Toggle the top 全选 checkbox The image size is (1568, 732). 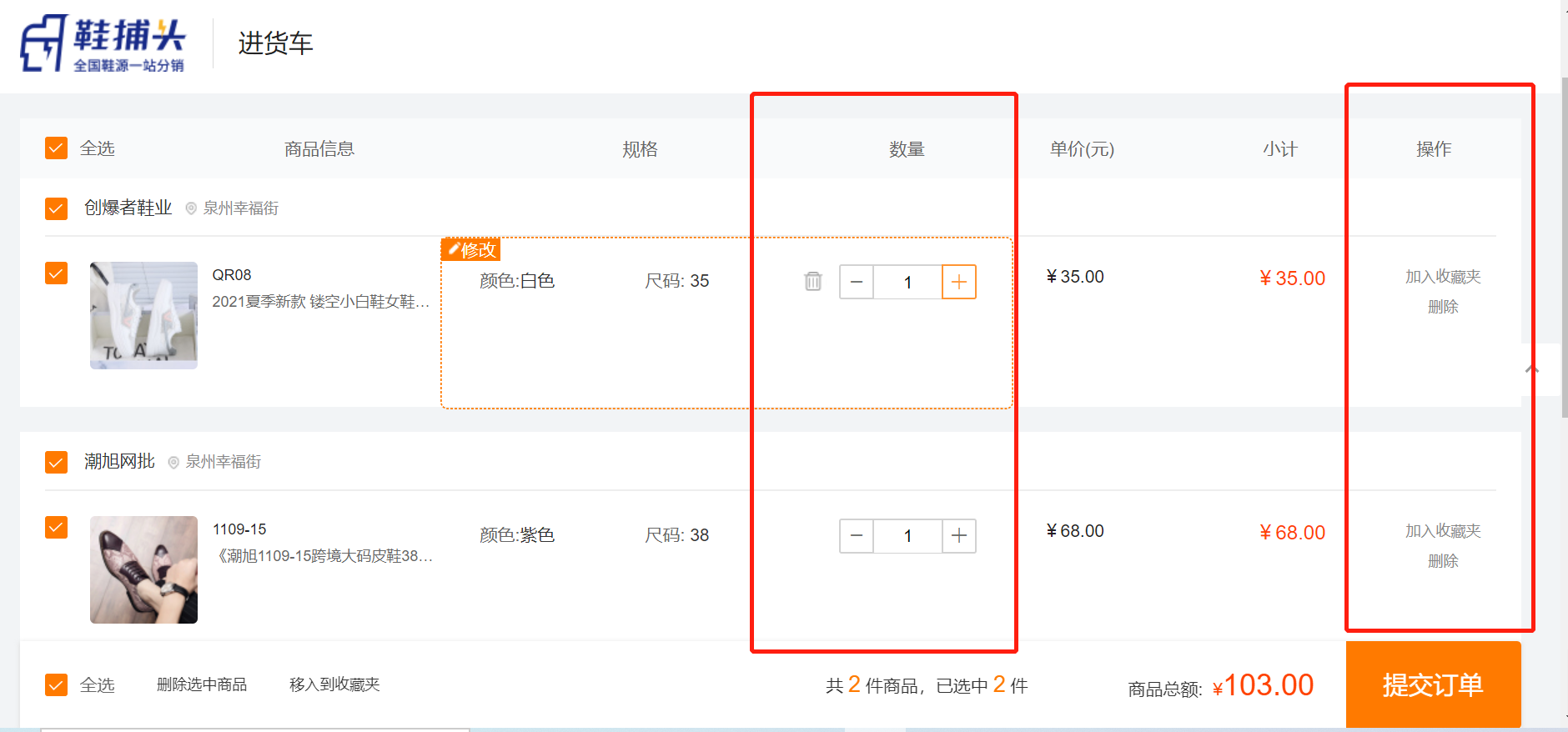pos(56,148)
